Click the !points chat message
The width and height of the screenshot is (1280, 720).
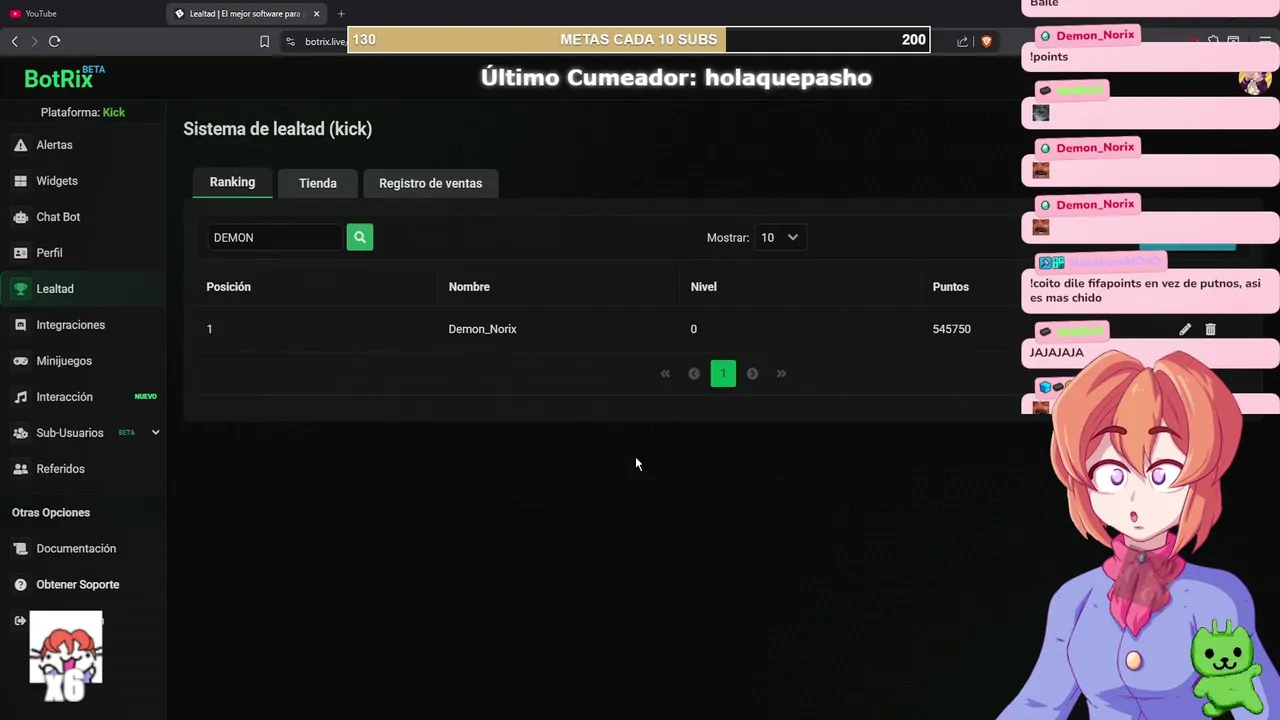click(x=1049, y=57)
